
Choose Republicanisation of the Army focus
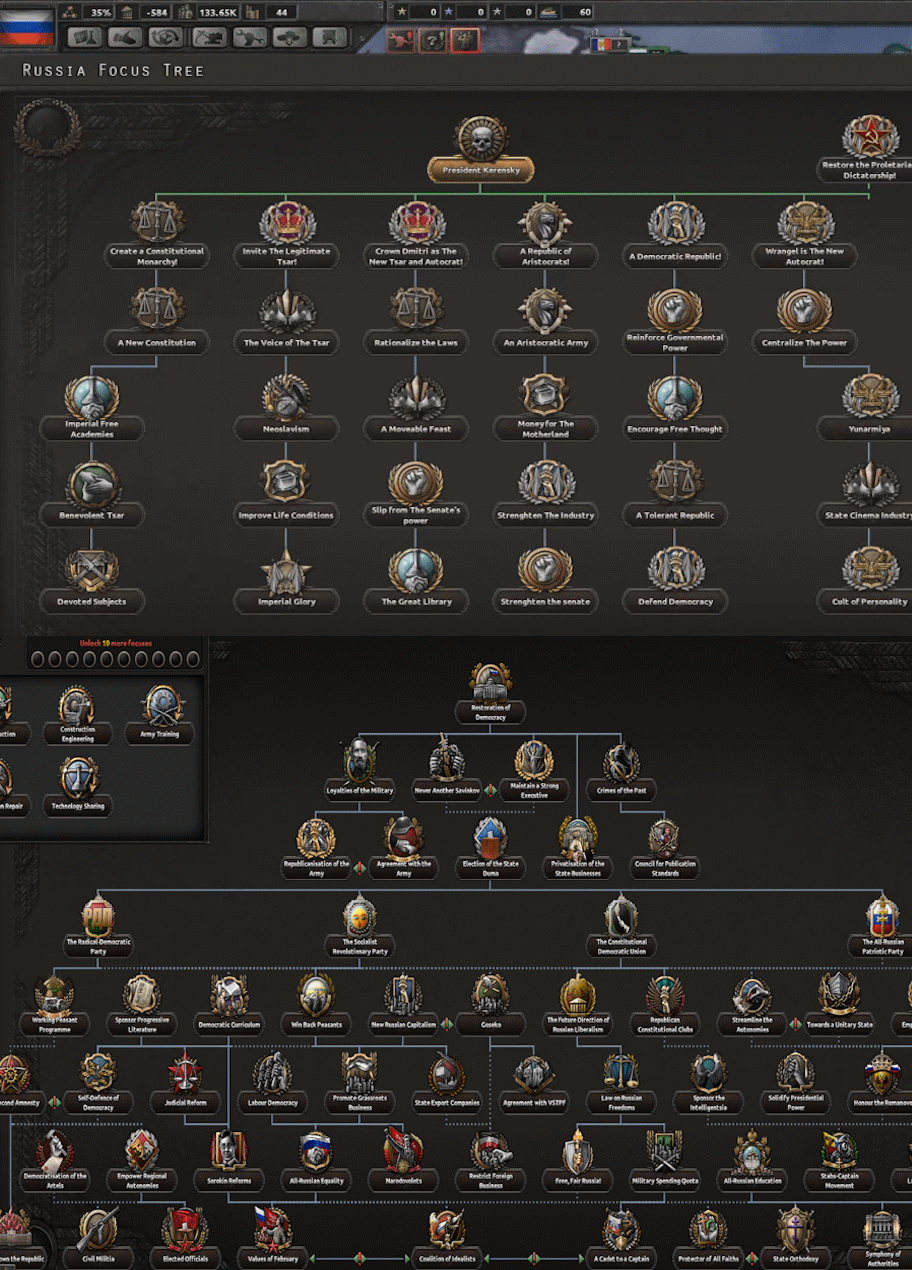pos(316,847)
